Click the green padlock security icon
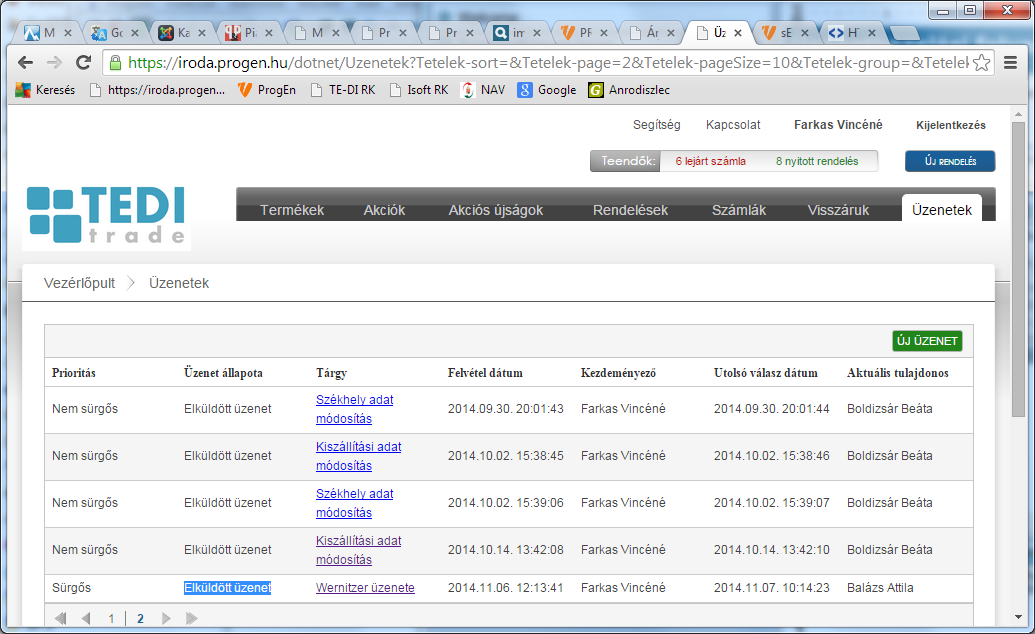 (x=116, y=63)
